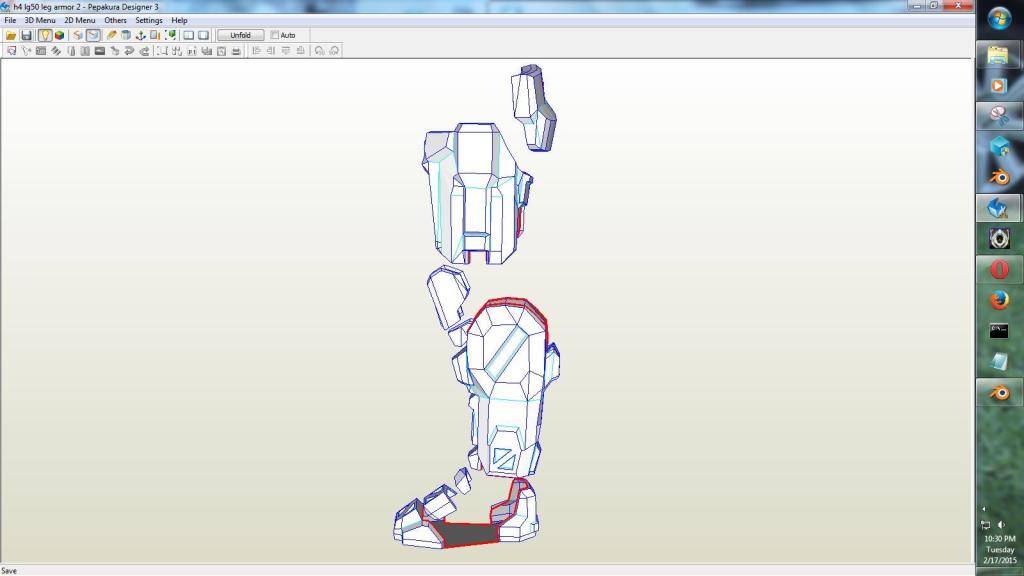Screen dimensions: 1024x576
Task: Click the thigh armor piece in 3D view
Action: click(476, 193)
